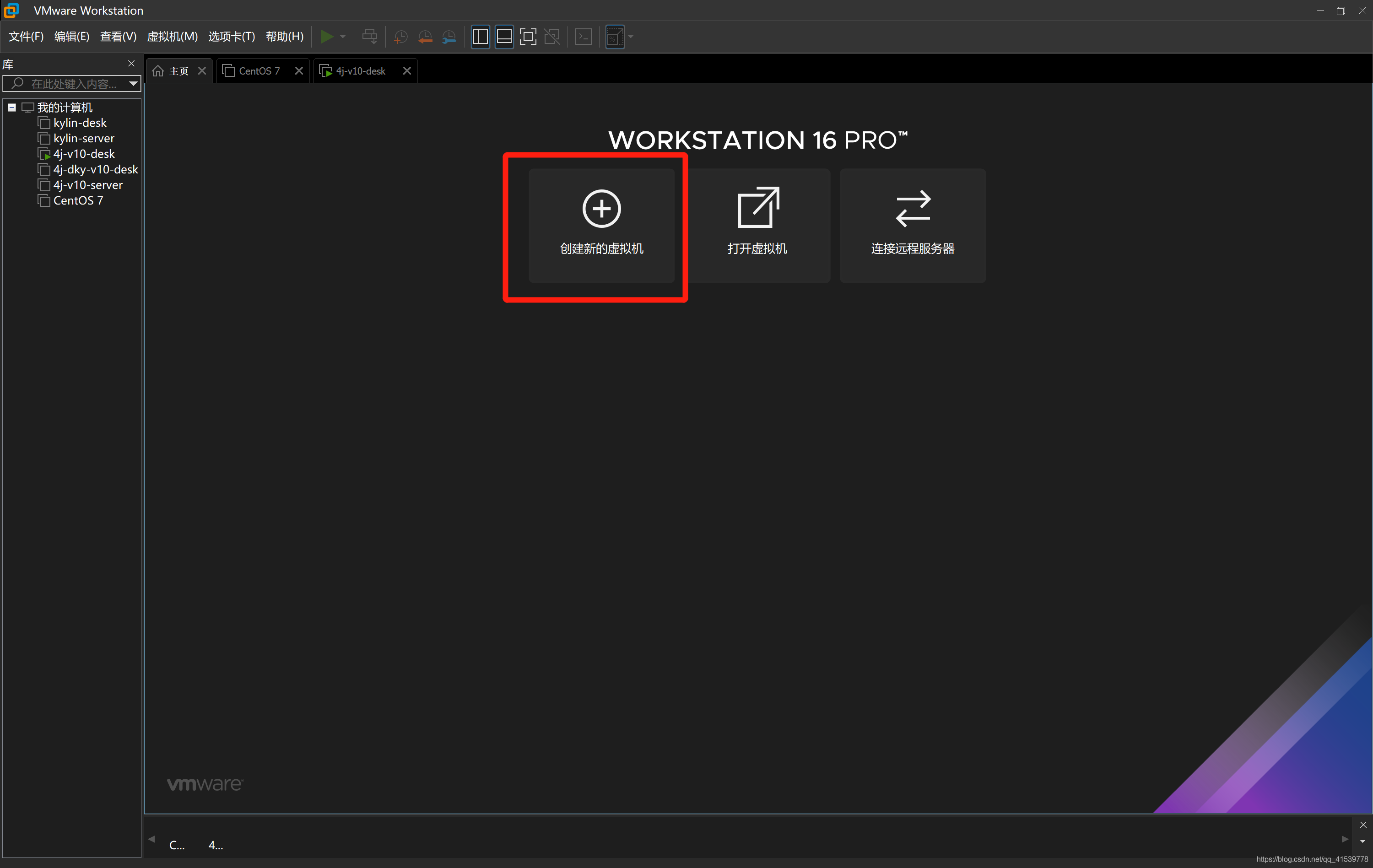Click the green Power On play button
The width and height of the screenshot is (1373, 868).
327,37
